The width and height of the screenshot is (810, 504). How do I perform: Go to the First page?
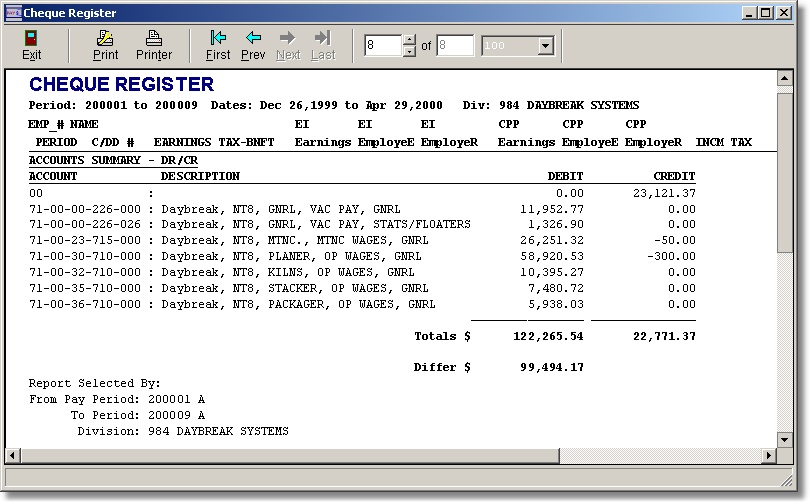coord(218,45)
